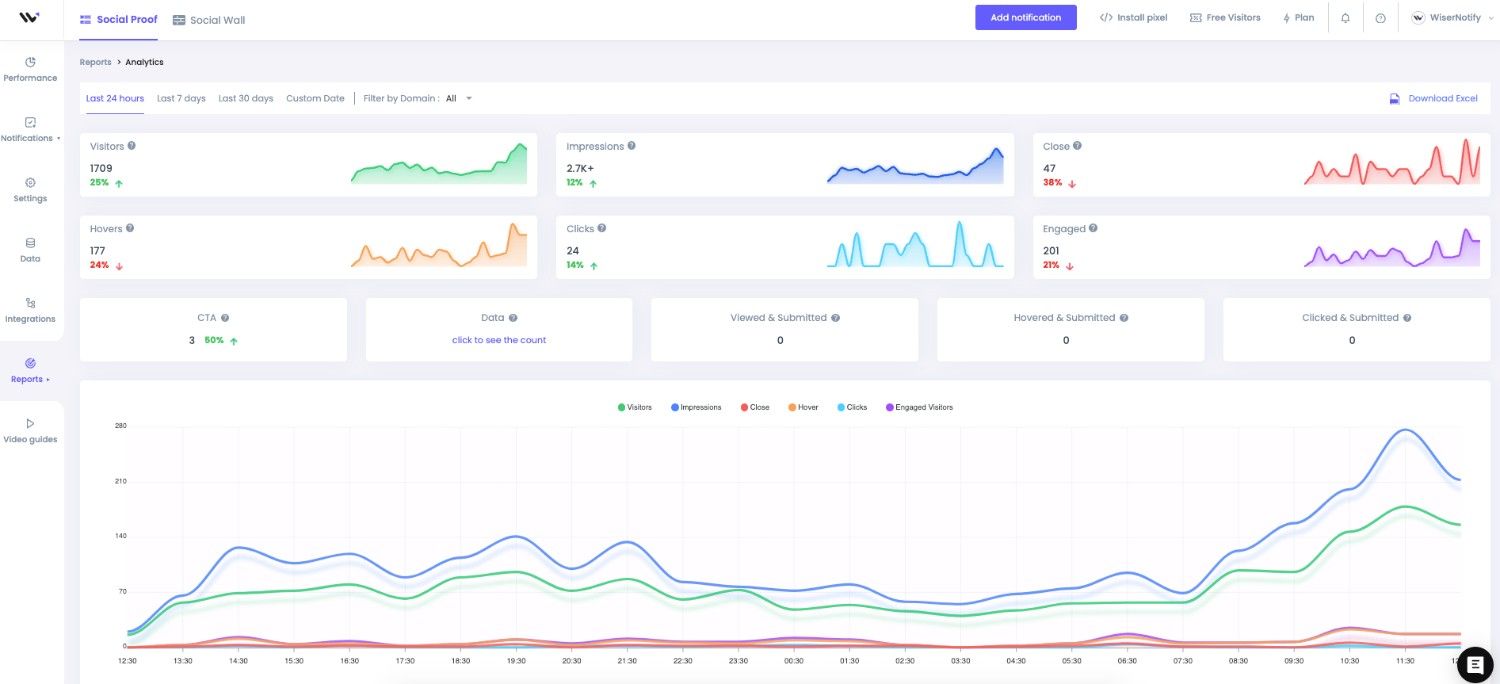Click 'click to see the count' link
The height and width of the screenshot is (684, 1500).
point(499,340)
